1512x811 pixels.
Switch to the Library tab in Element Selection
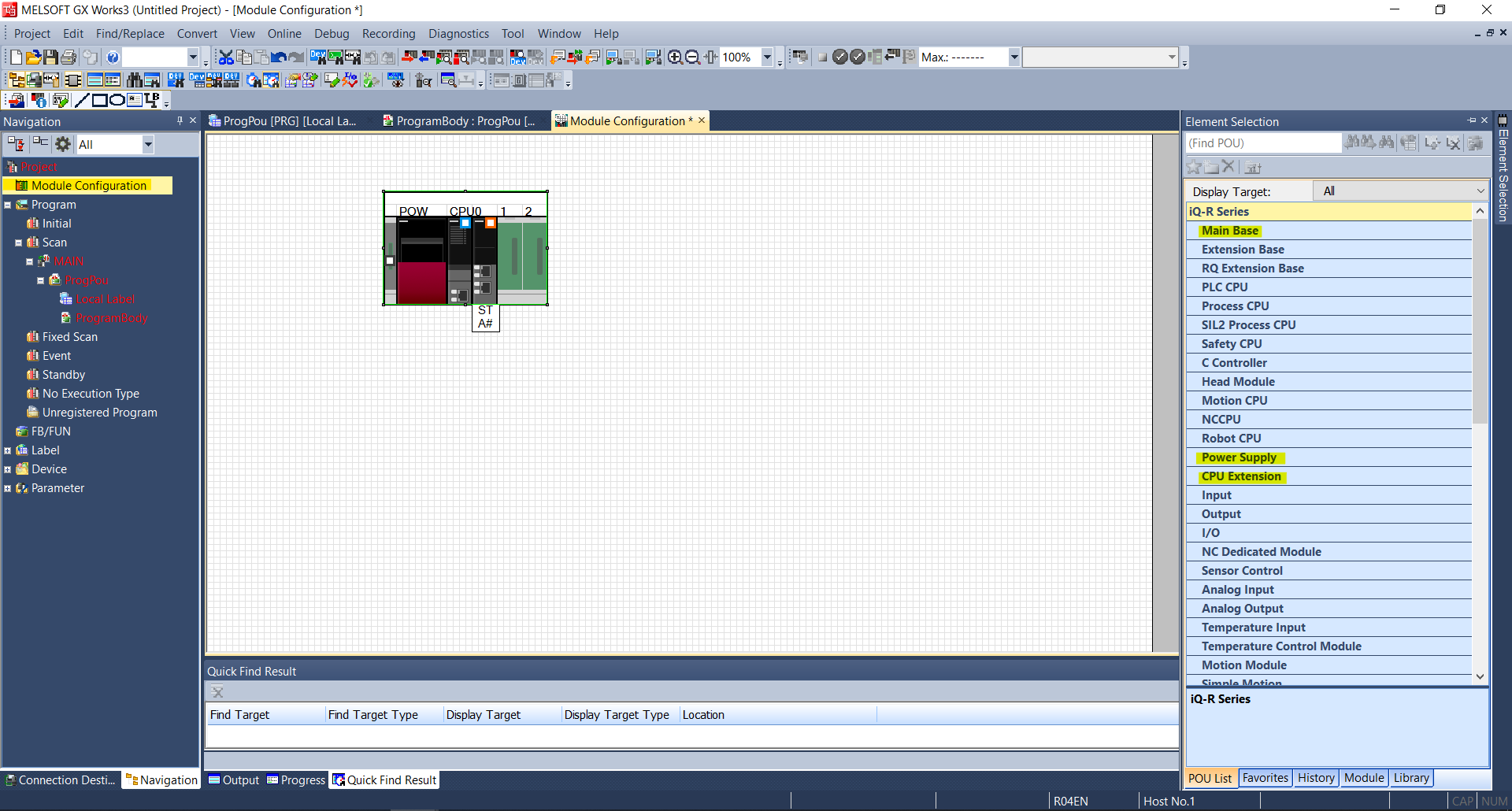(x=1411, y=778)
